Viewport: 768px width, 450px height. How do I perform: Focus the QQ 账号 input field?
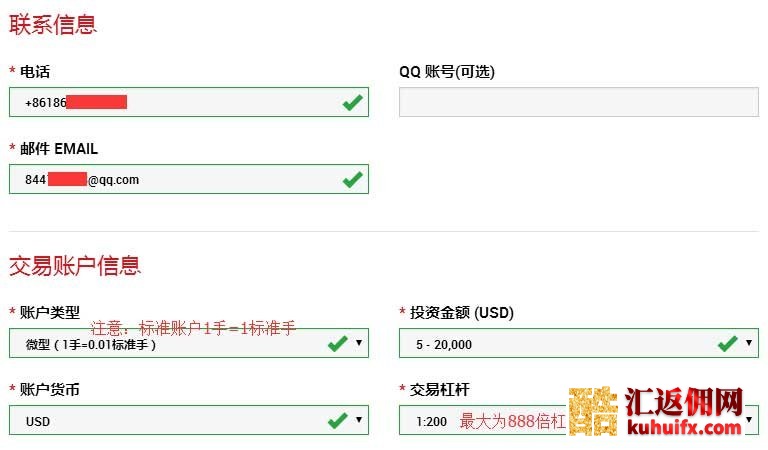[578, 102]
